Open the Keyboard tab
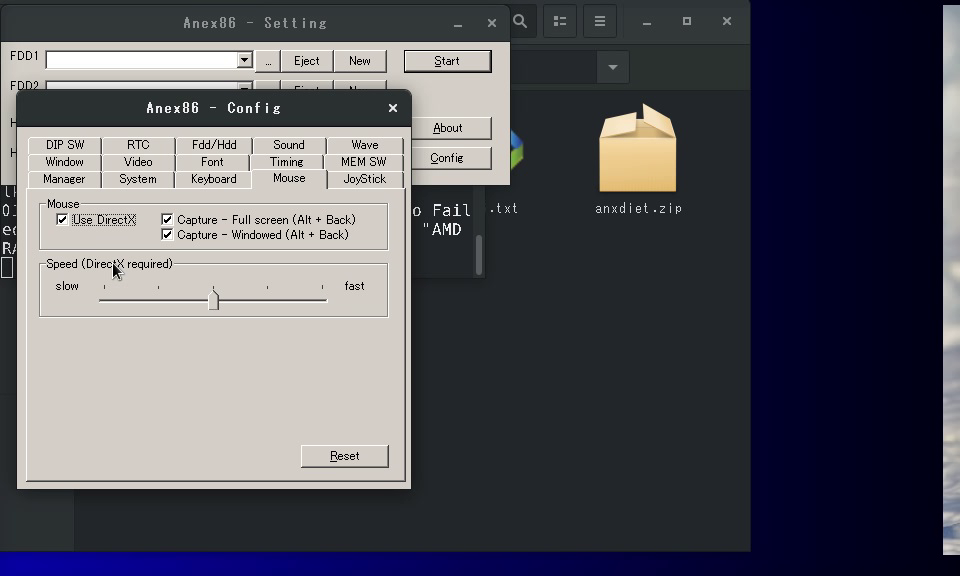 tap(214, 179)
